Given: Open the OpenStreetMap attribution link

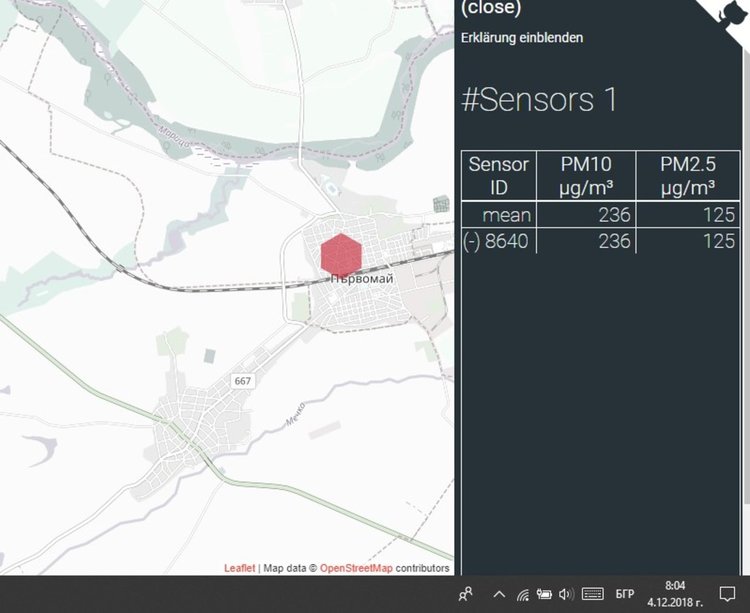Looking at the screenshot, I should [356, 568].
